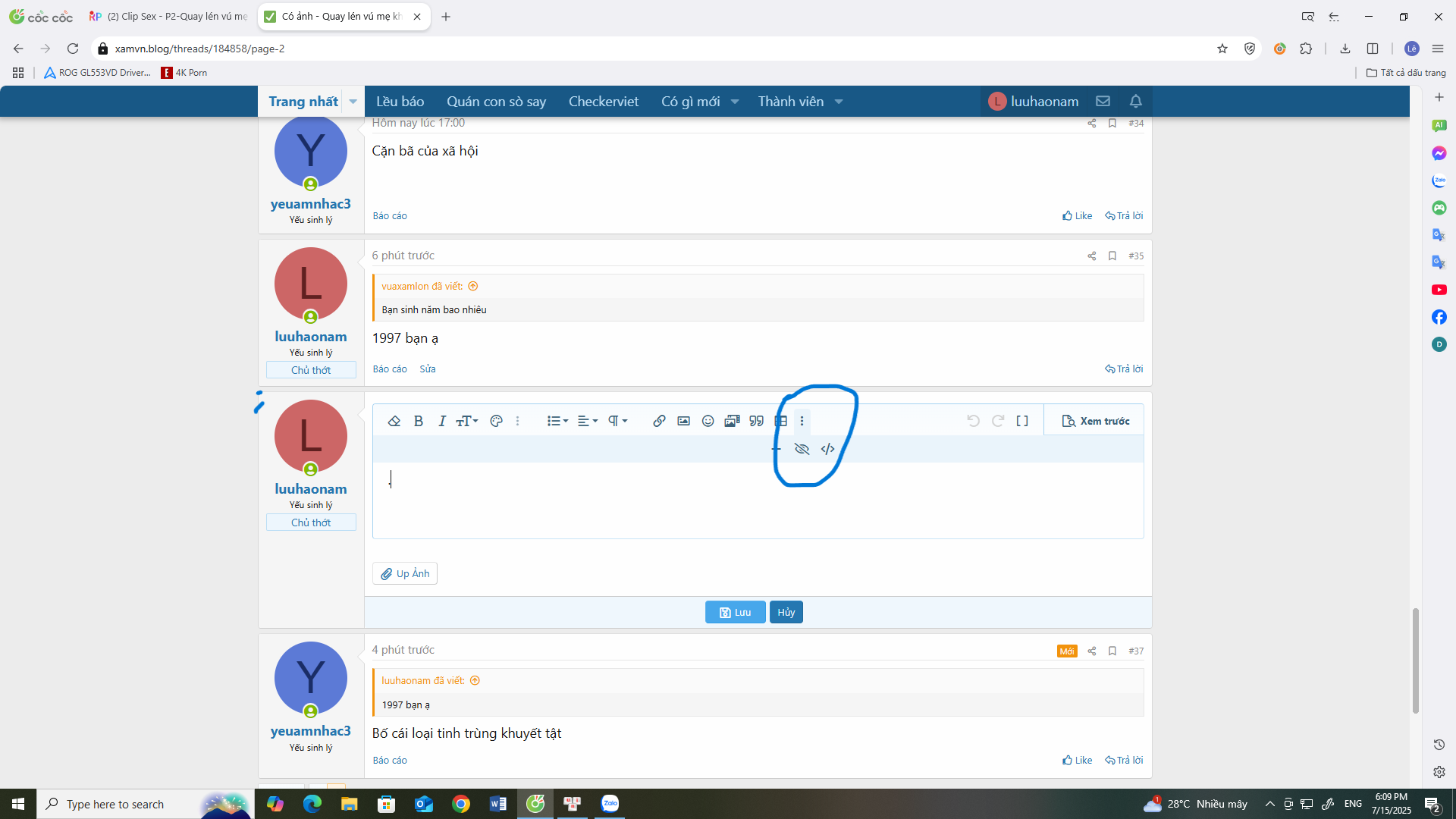Insert a table using the grid icon
1456x819 pixels.
click(x=781, y=421)
